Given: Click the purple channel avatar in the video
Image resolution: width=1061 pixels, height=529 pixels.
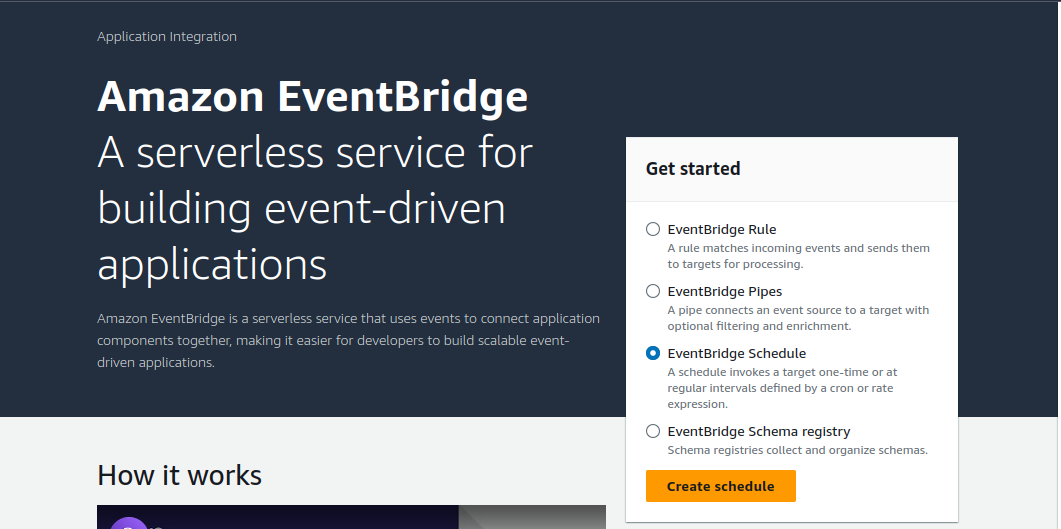Looking at the screenshot, I should pyautogui.click(x=128, y=523).
